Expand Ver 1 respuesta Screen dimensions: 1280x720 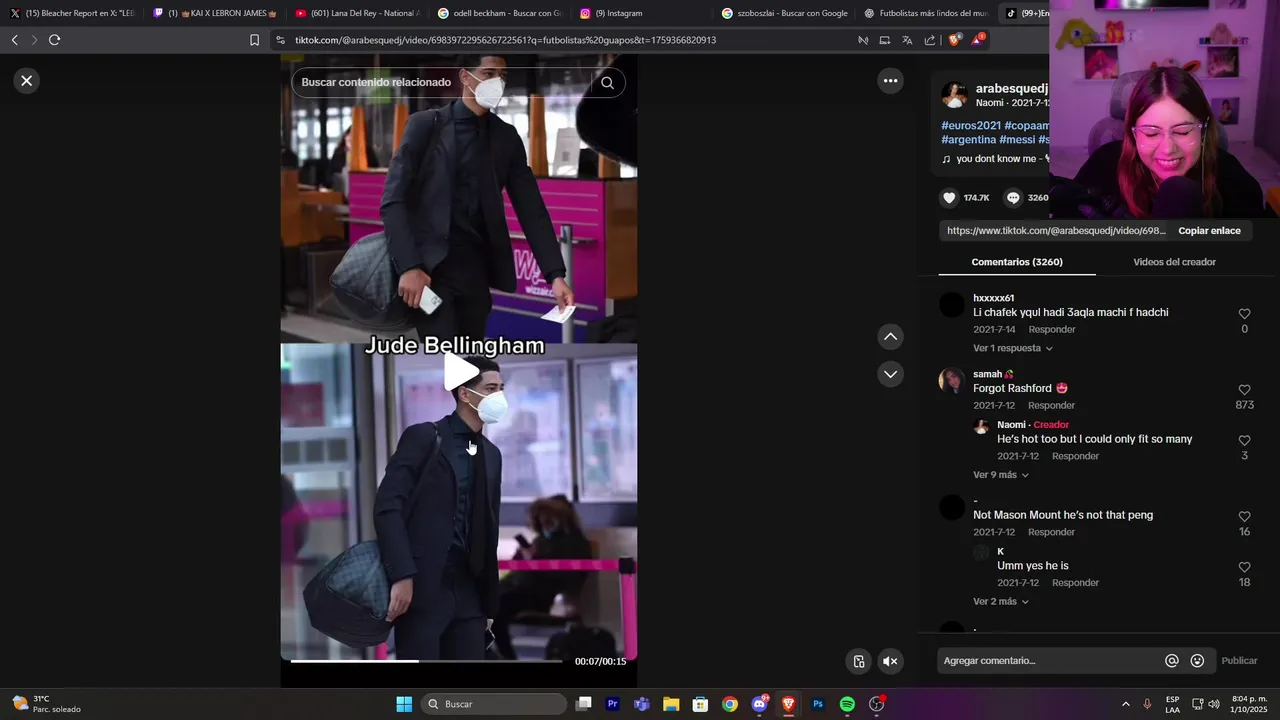(x=1013, y=349)
